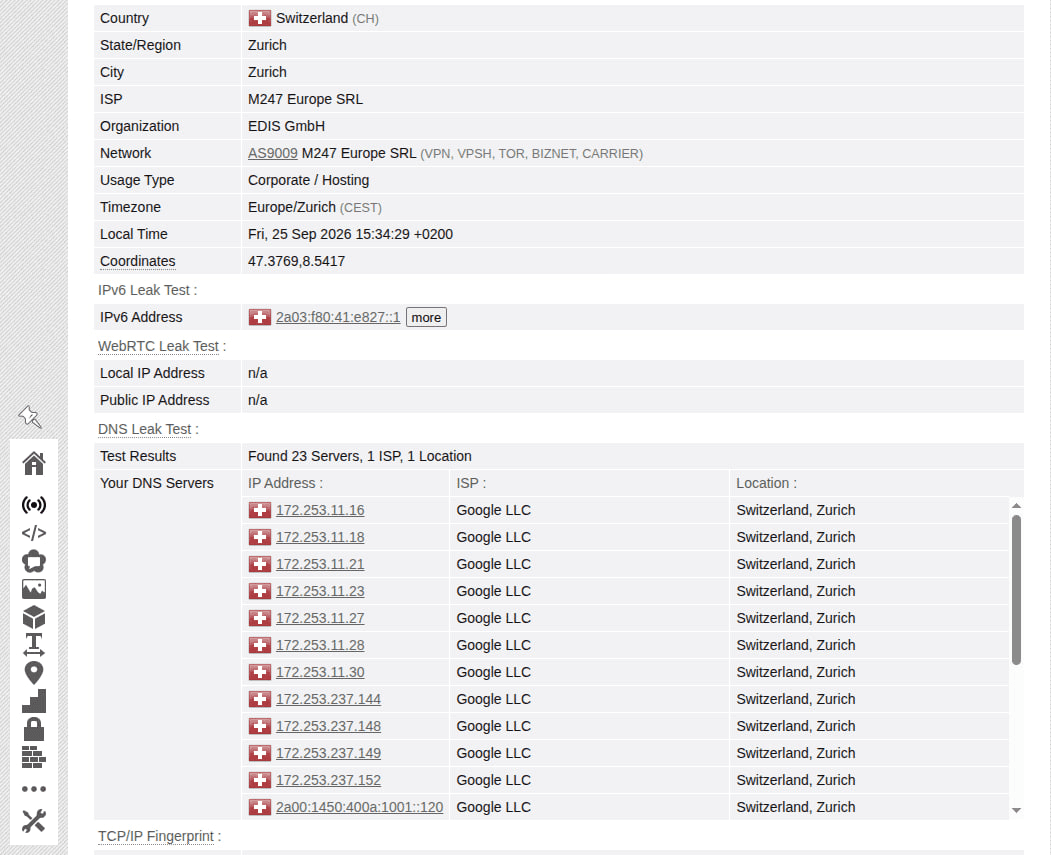Show more tools via three-dots icon
Screen dimensions: 1051x855
pos(34,789)
